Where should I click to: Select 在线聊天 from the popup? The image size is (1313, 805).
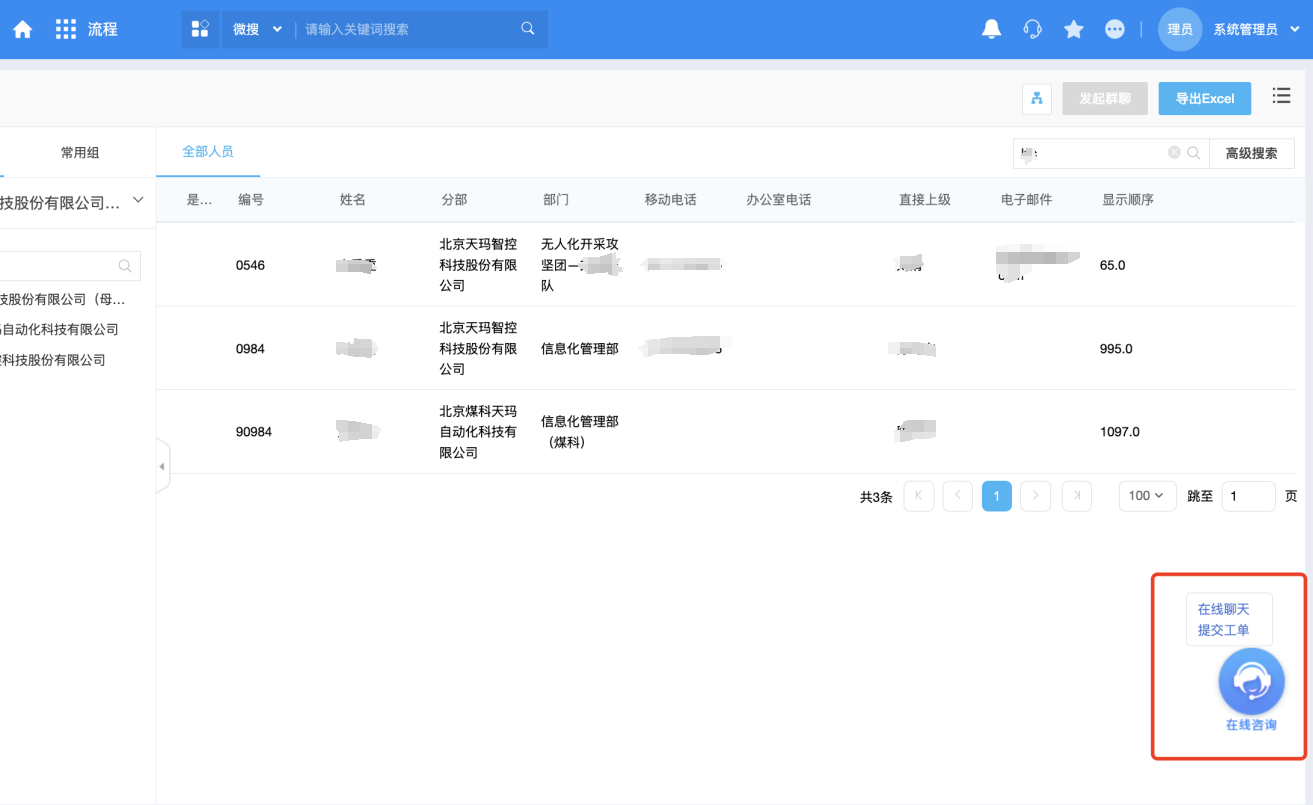click(1224, 609)
